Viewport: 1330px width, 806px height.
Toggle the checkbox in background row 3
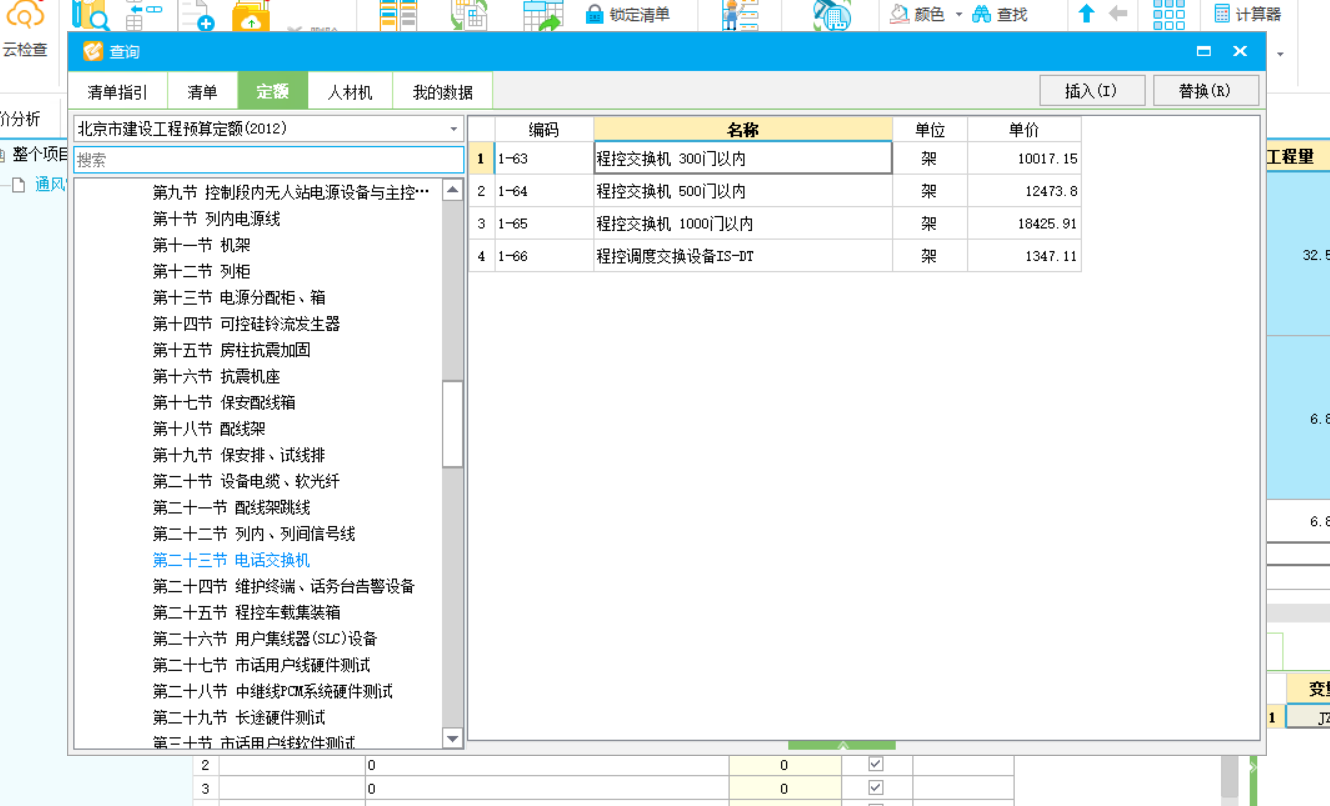point(876,787)
